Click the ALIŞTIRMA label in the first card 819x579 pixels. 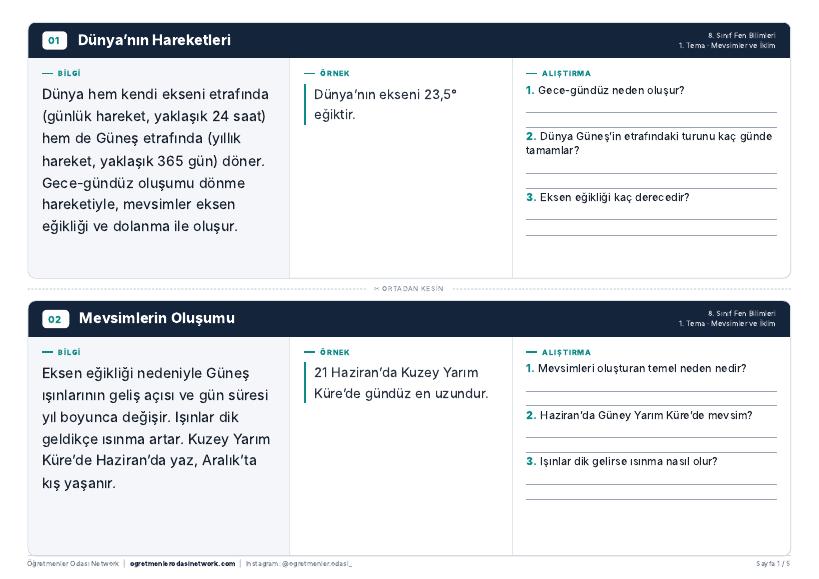coord(566,74)
